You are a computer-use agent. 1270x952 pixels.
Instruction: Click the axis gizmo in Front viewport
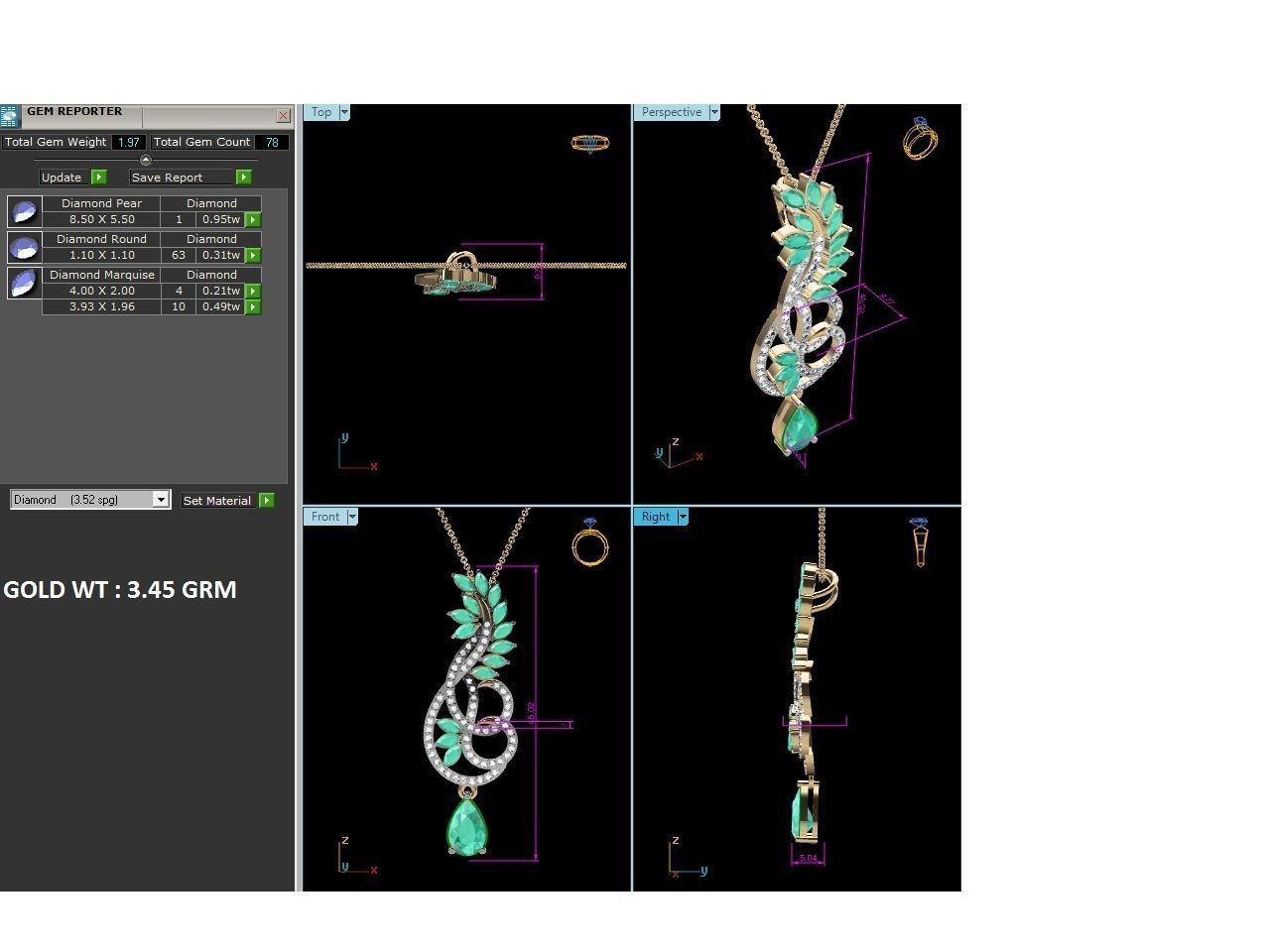point(357,857)
